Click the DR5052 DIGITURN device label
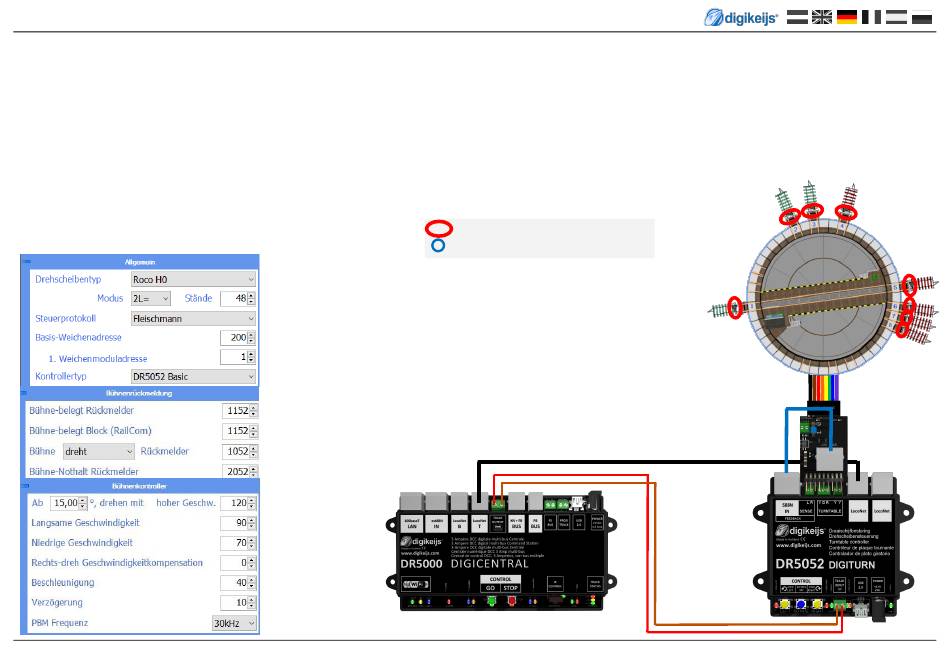 click(825, 564)
